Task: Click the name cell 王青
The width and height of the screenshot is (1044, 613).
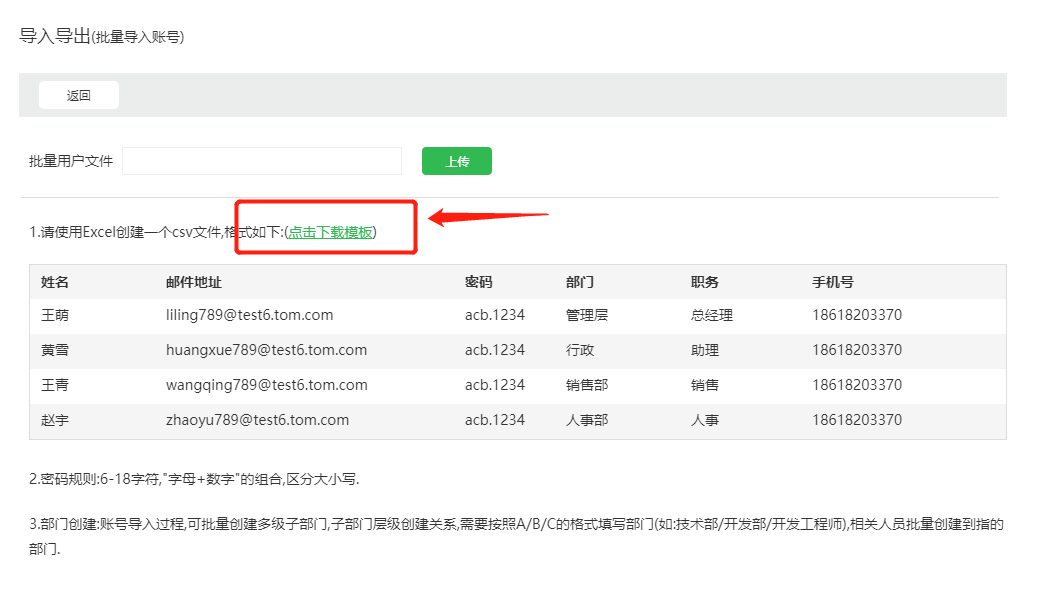Action: click(55, 385)
